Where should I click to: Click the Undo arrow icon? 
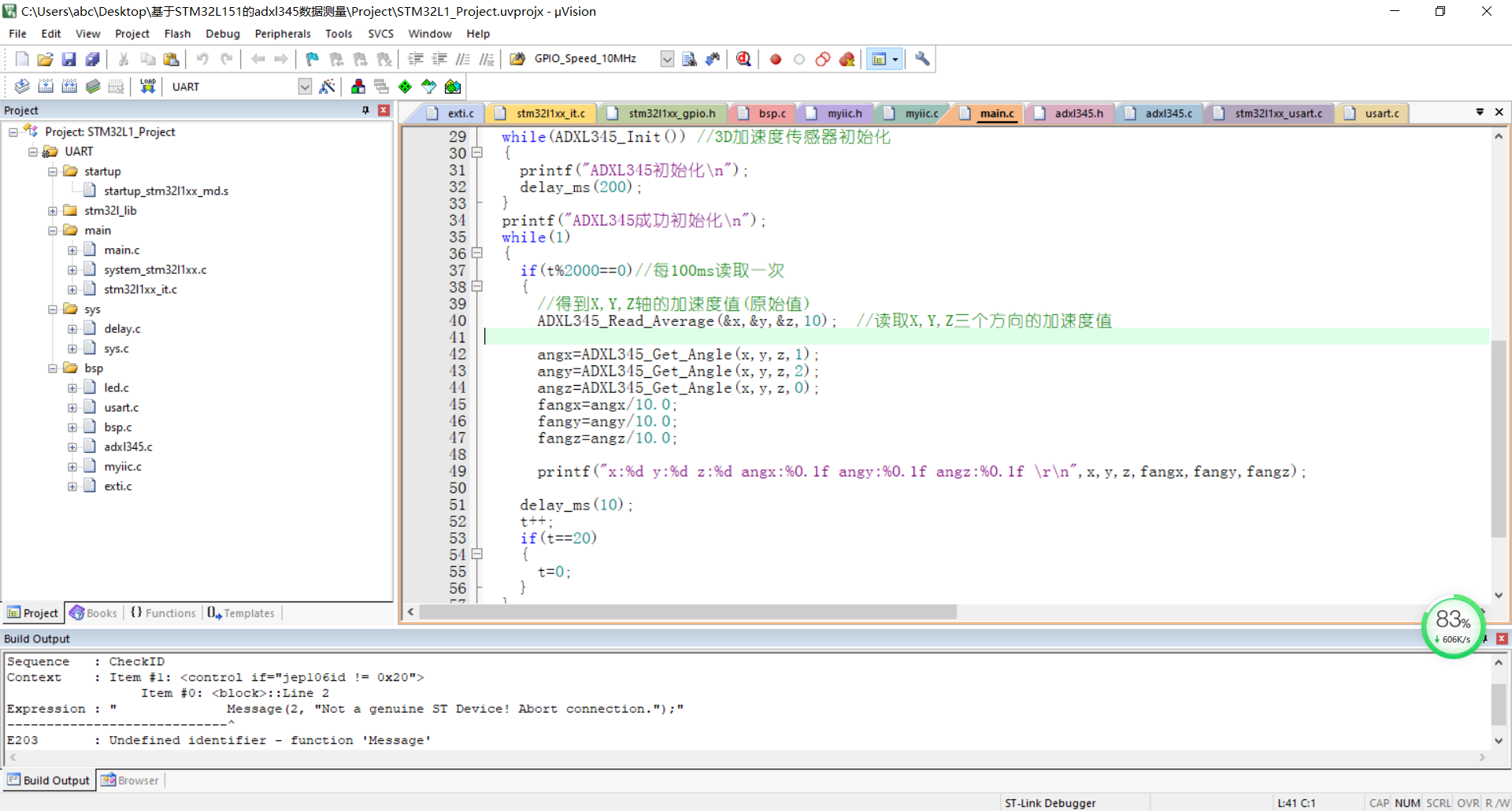[202, 59]
